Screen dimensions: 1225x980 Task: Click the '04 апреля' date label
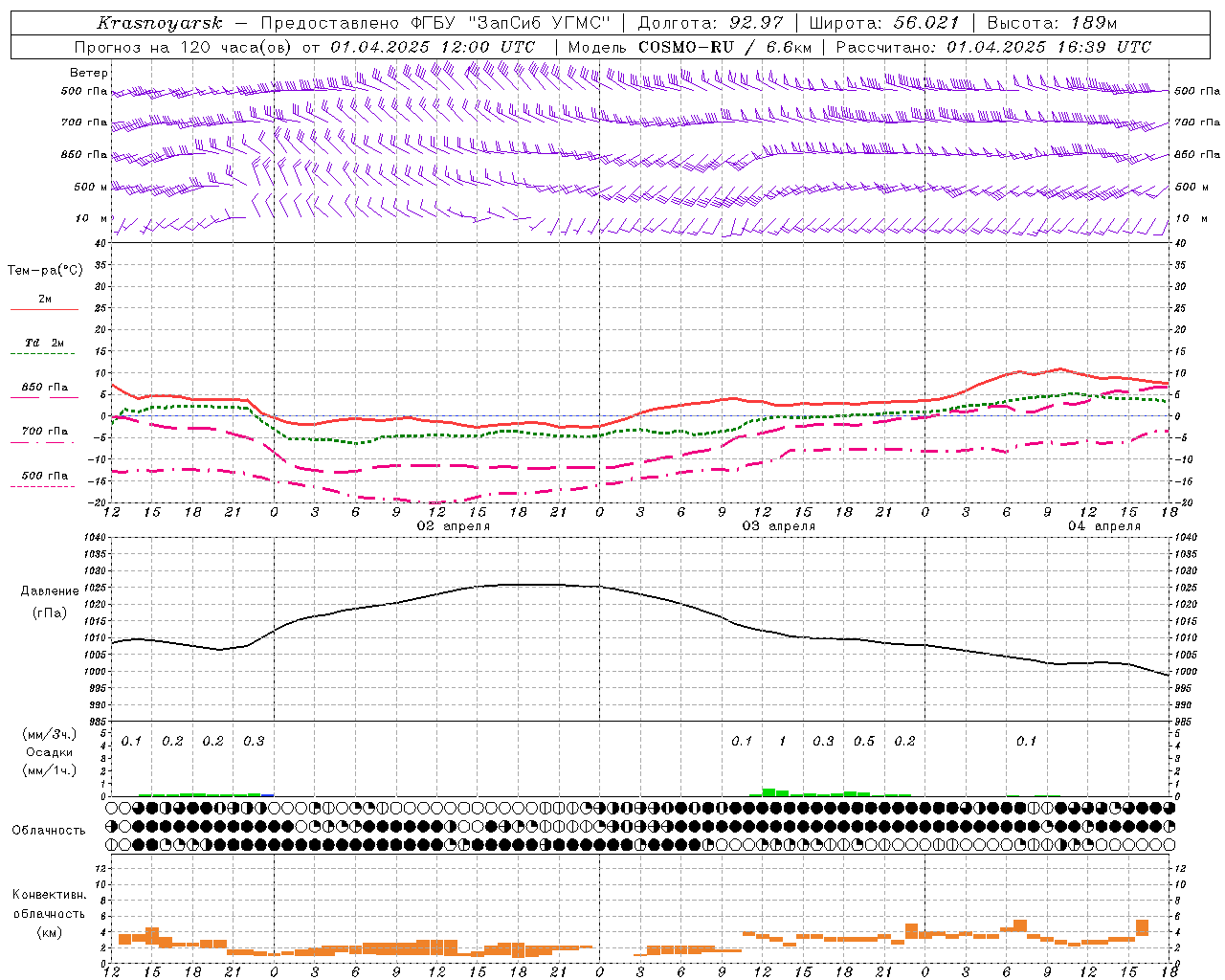(x=1104, y=526)
